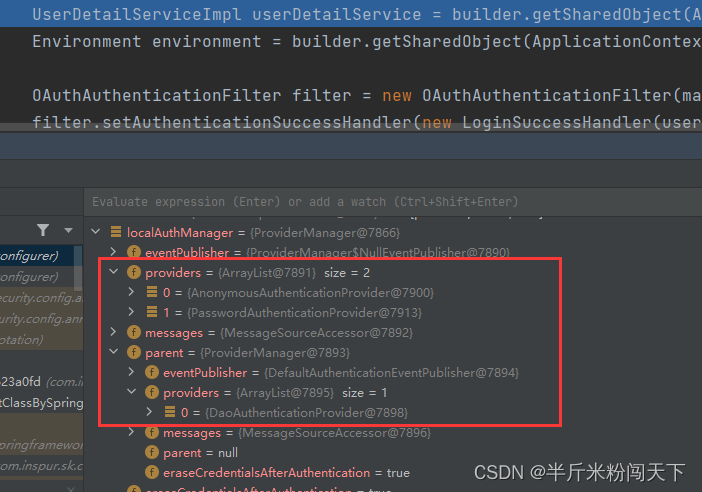Image resolution: width=702 pixels, height=492 pixels.
Task: Select the 'ecurity.config.a' stack frame
Action: [41, 298]
